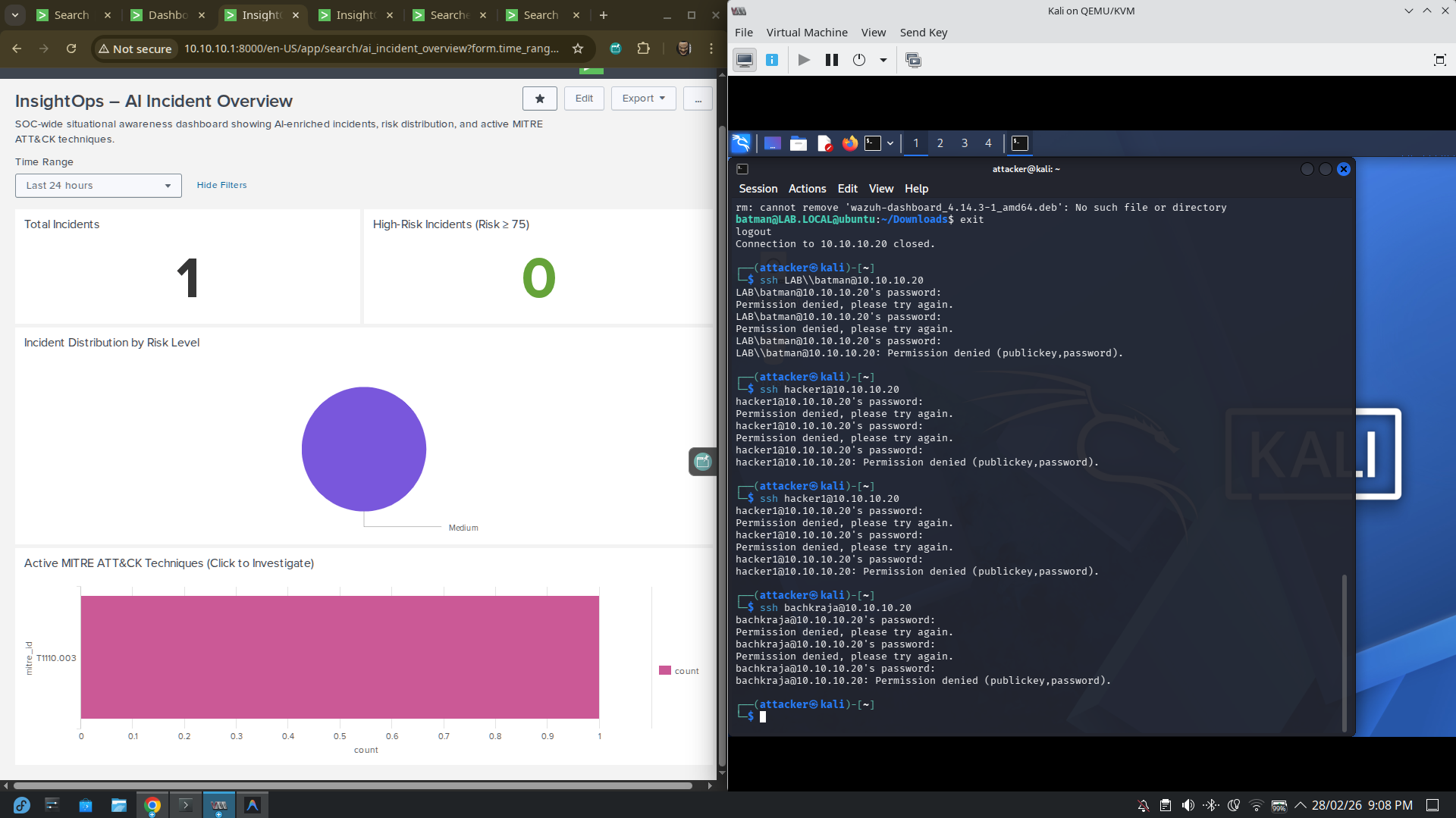The height and width of the screenshot is (818, 1456).
Task: Click the T1110.003 bar in MITRE chart
Action: (x=340, y=657)
